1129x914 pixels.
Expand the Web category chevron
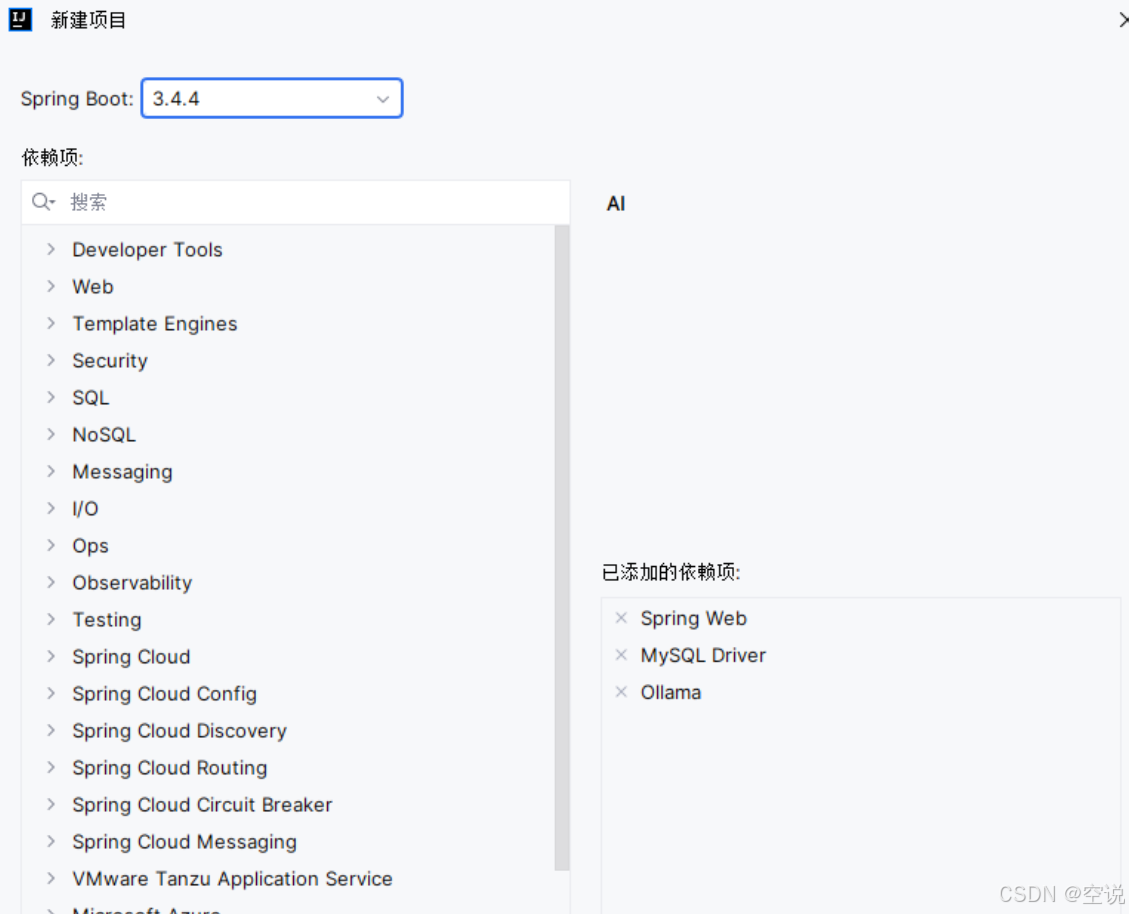[51, 286]
